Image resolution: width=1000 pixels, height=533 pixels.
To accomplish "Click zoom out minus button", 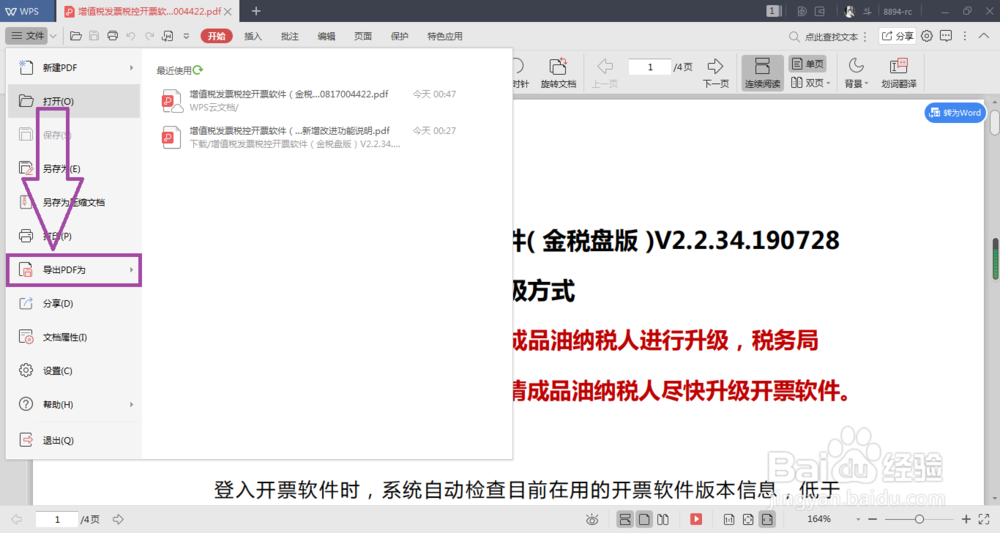I will click(872, 520).
